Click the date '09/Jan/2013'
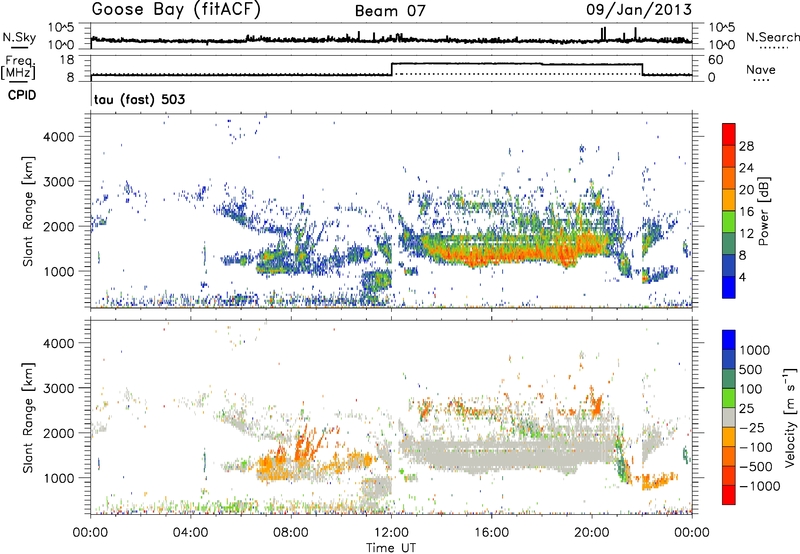800x554 pixels. (639, 9)
